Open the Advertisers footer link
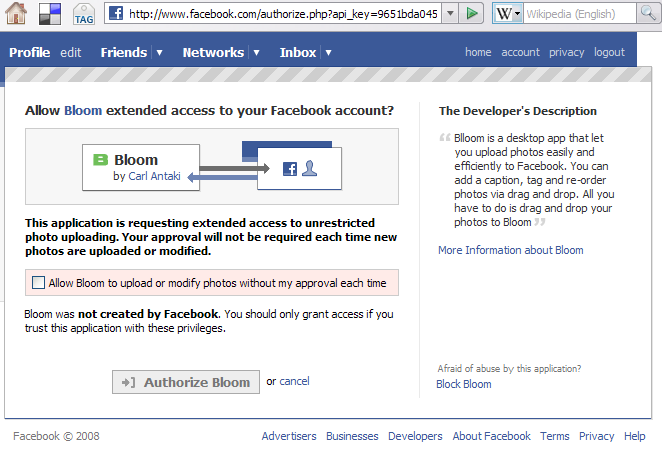The image size is (662, 460). pyautogui.click(x=289, y=436)
